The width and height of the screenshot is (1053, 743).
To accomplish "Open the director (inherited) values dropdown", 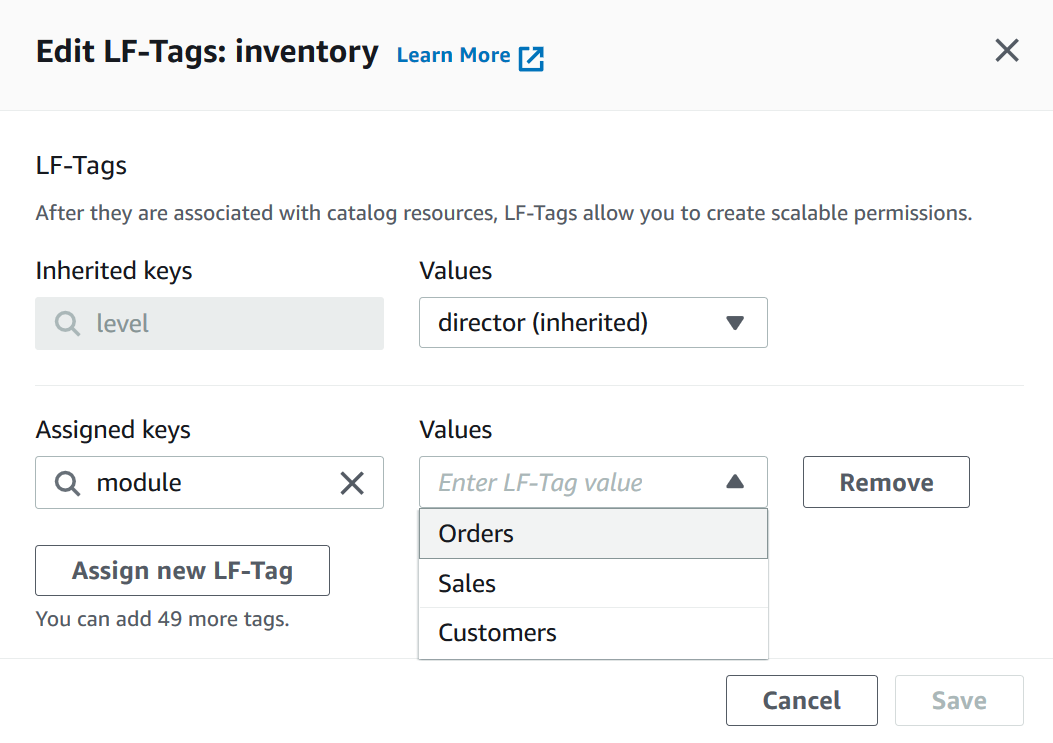I will 580,323.
